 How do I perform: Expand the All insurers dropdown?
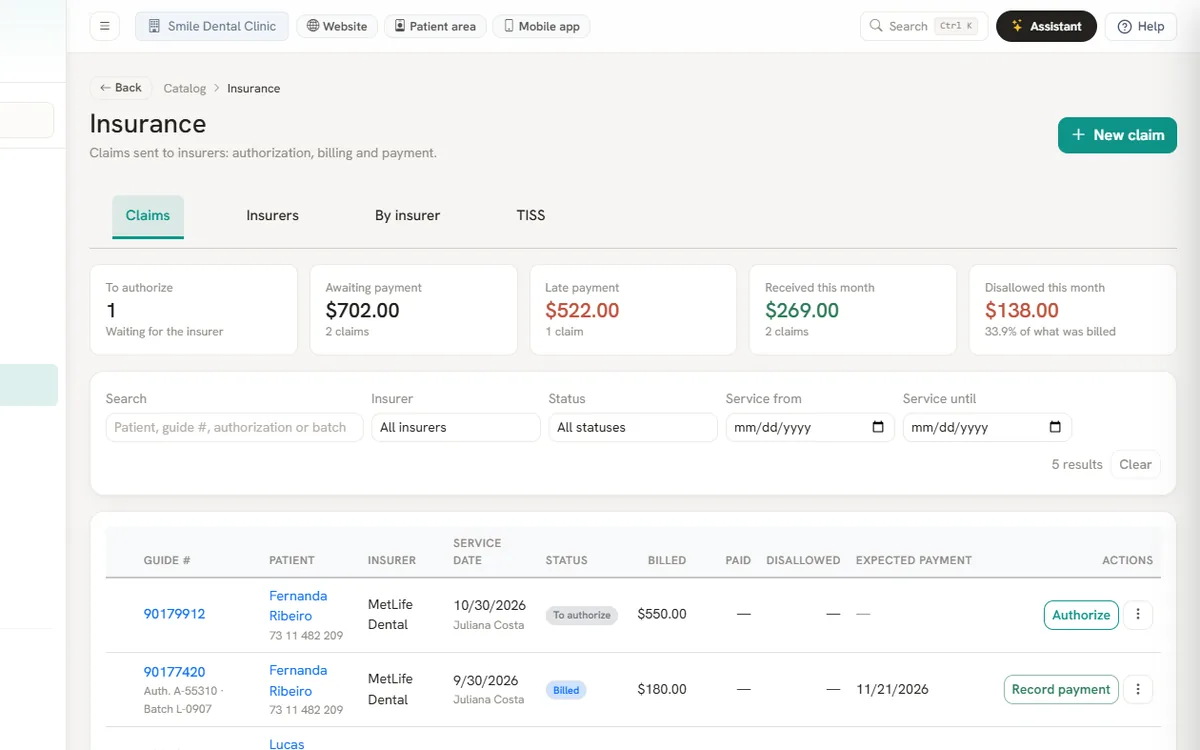point(456,427)
